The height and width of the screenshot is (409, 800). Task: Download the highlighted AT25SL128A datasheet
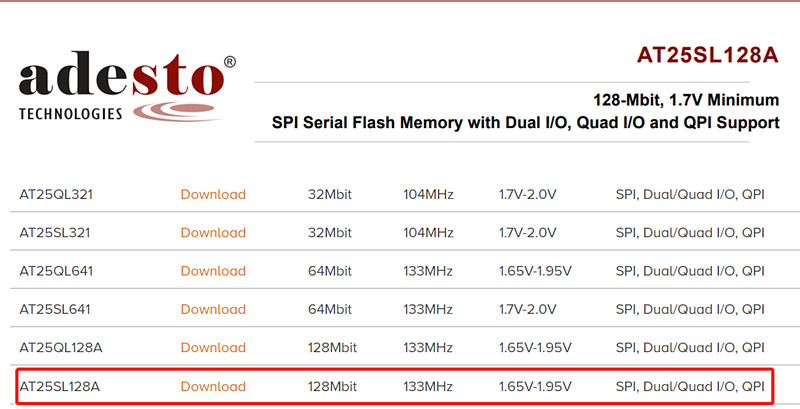[x=213, y=387]
